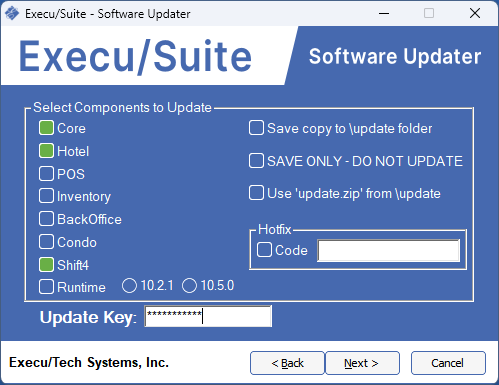
Task: Enable Use 'update.zip' from \update option
Action: (256, 193)
